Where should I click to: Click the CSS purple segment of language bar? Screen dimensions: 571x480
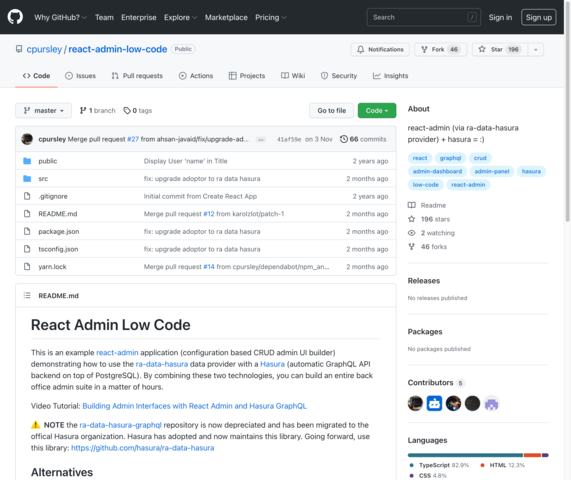(x=545, y=455)
